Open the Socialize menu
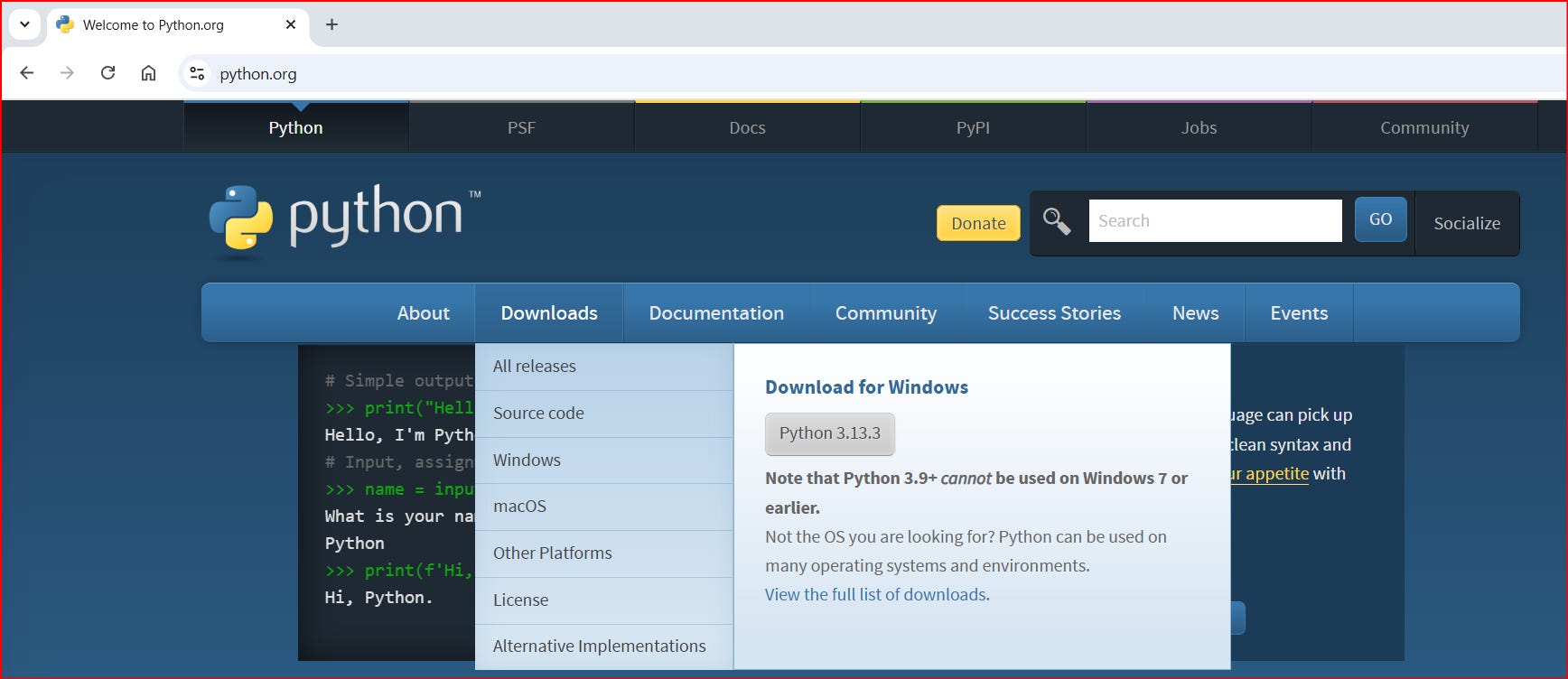 1467,223
